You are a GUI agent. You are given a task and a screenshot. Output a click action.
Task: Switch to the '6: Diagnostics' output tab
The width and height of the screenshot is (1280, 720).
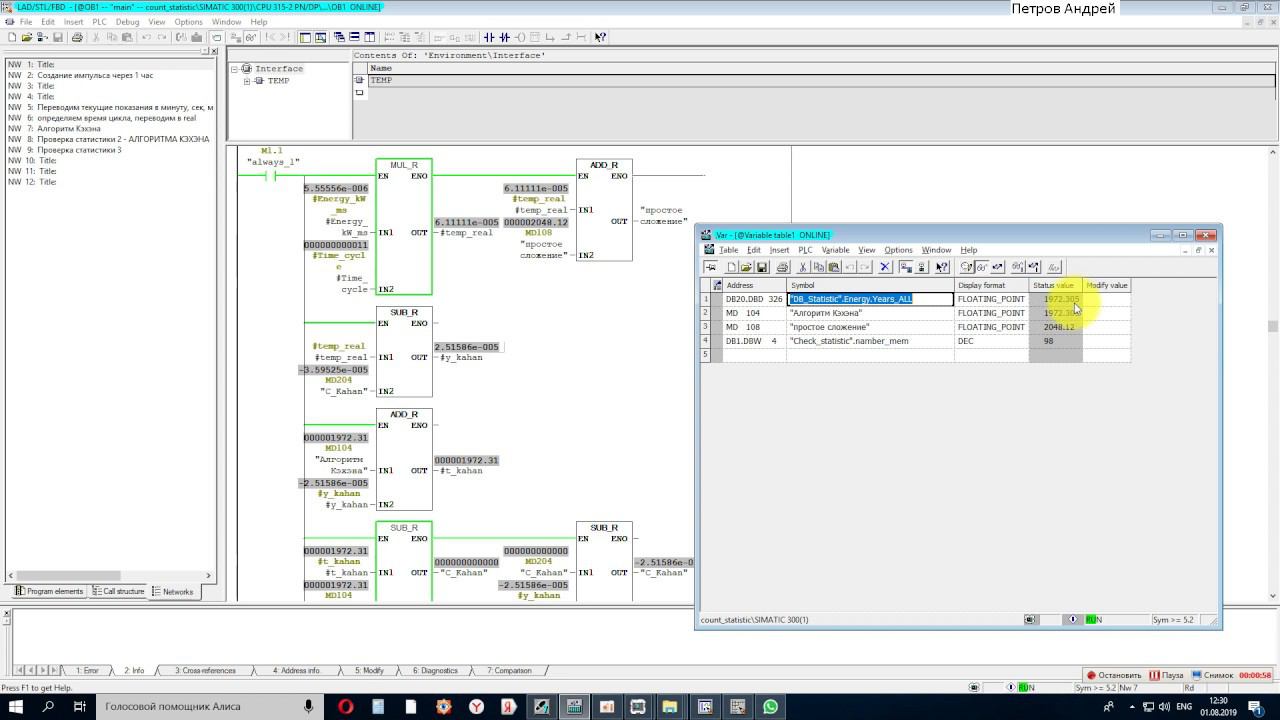435,671
